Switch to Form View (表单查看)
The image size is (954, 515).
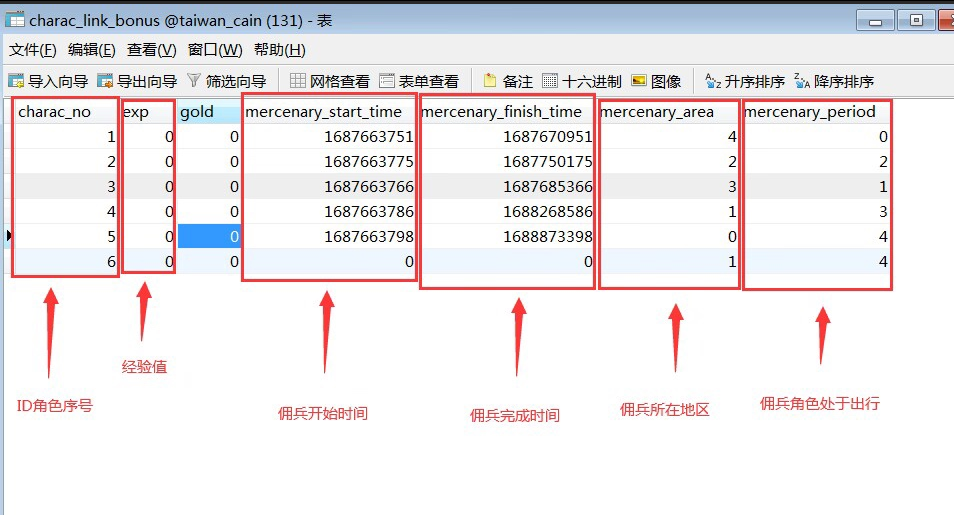tap(419, 81)
